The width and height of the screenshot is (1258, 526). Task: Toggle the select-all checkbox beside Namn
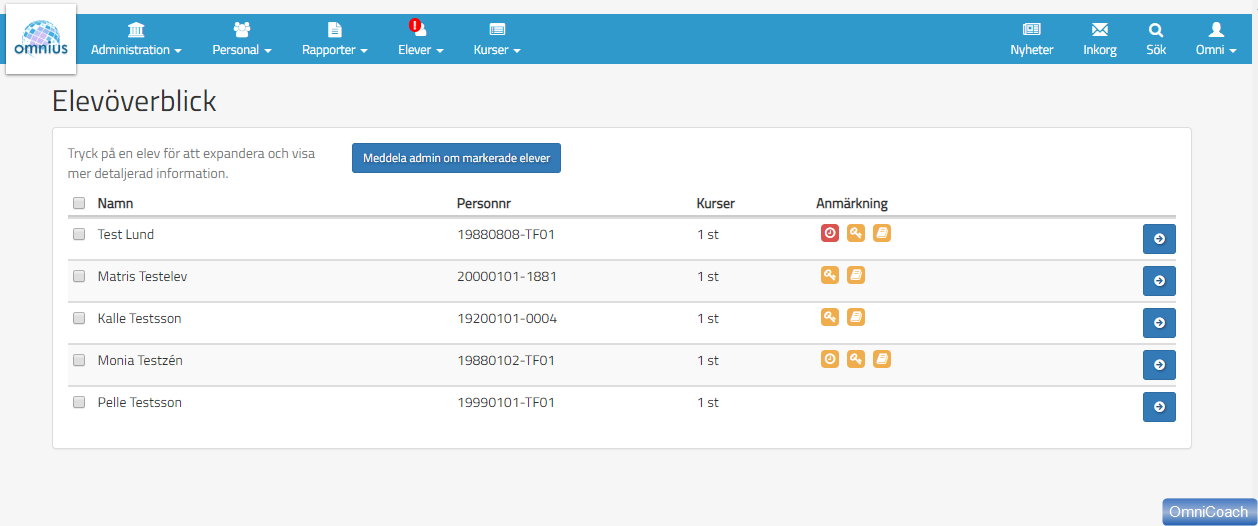(79, 203)
